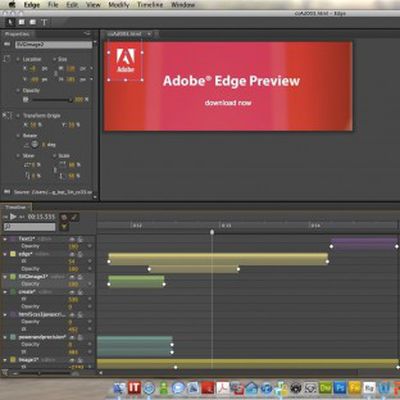This screenshot has width=400, height=400.
Task: Click the rewind-to-start control in Timeline
Action: (x=5, y=217)
